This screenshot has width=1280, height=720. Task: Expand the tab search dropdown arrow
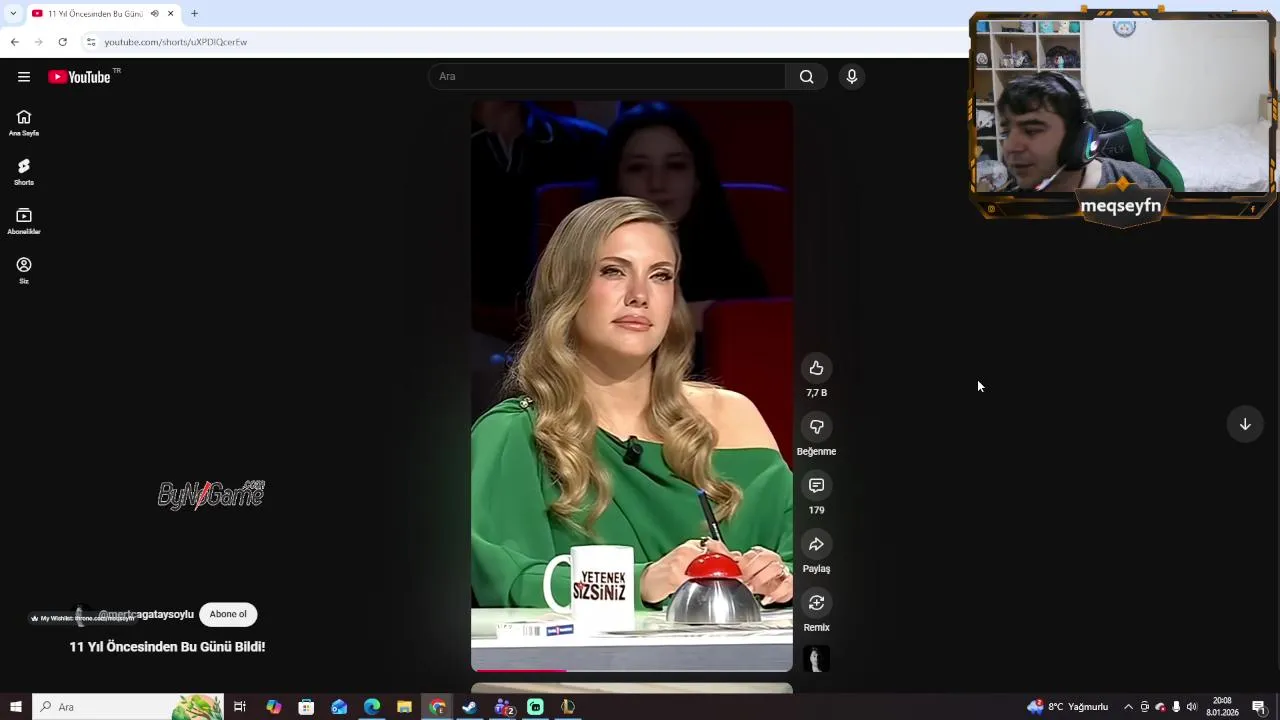[x=13, y=14]
